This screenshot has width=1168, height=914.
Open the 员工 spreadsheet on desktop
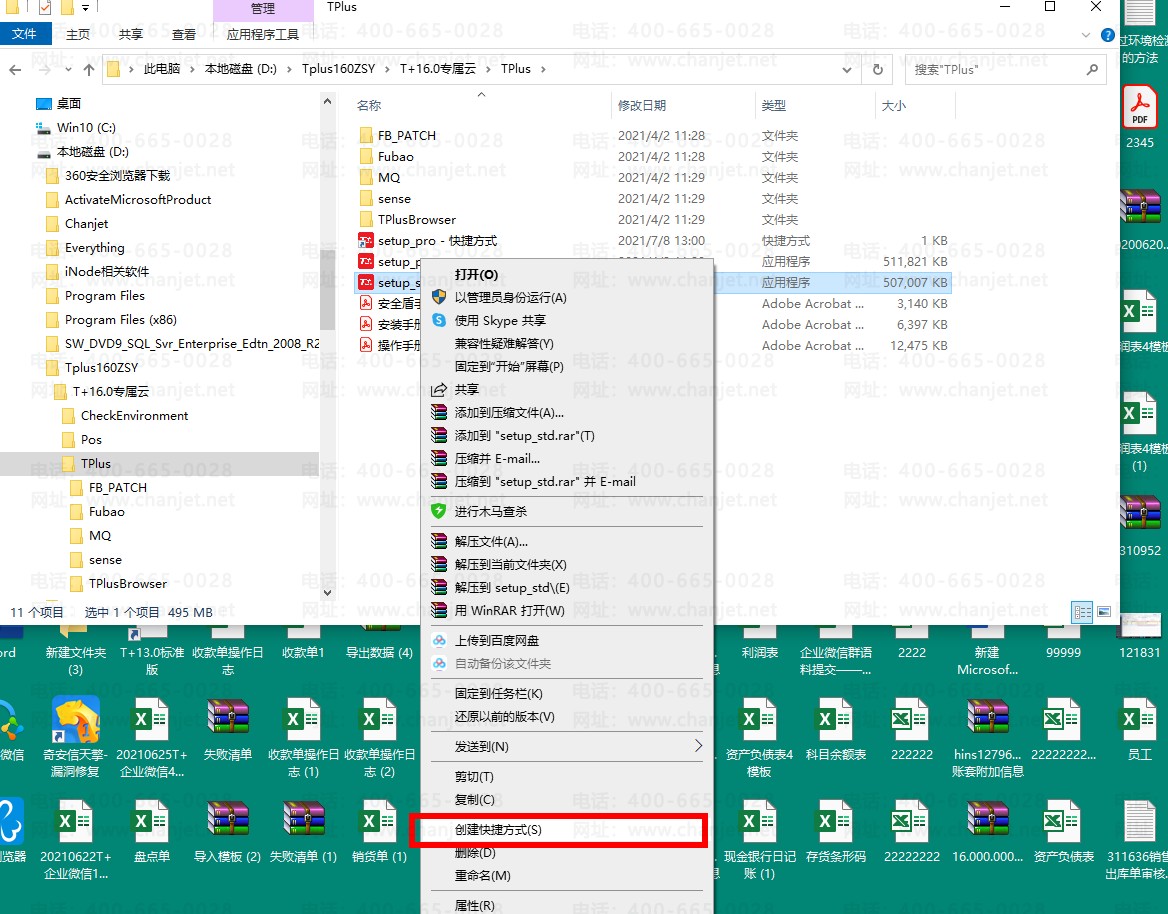(x=1140, y=729)
